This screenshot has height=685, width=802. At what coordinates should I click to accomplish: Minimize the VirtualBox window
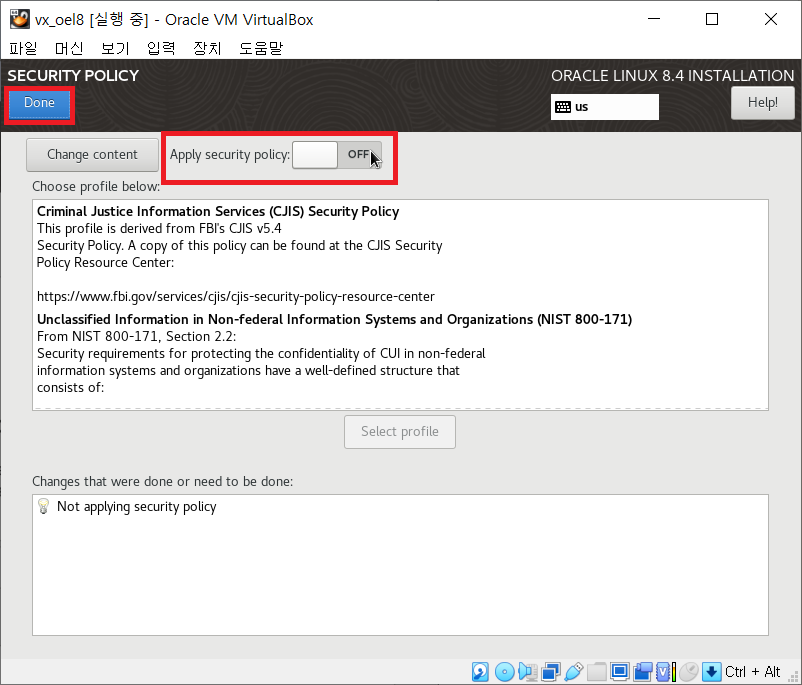tap(654, 19)
